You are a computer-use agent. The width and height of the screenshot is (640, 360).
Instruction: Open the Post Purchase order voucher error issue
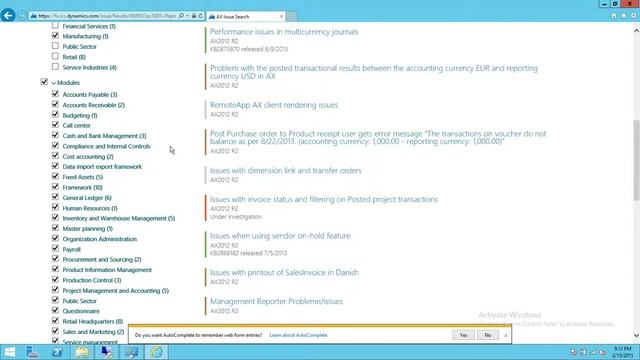378,138
